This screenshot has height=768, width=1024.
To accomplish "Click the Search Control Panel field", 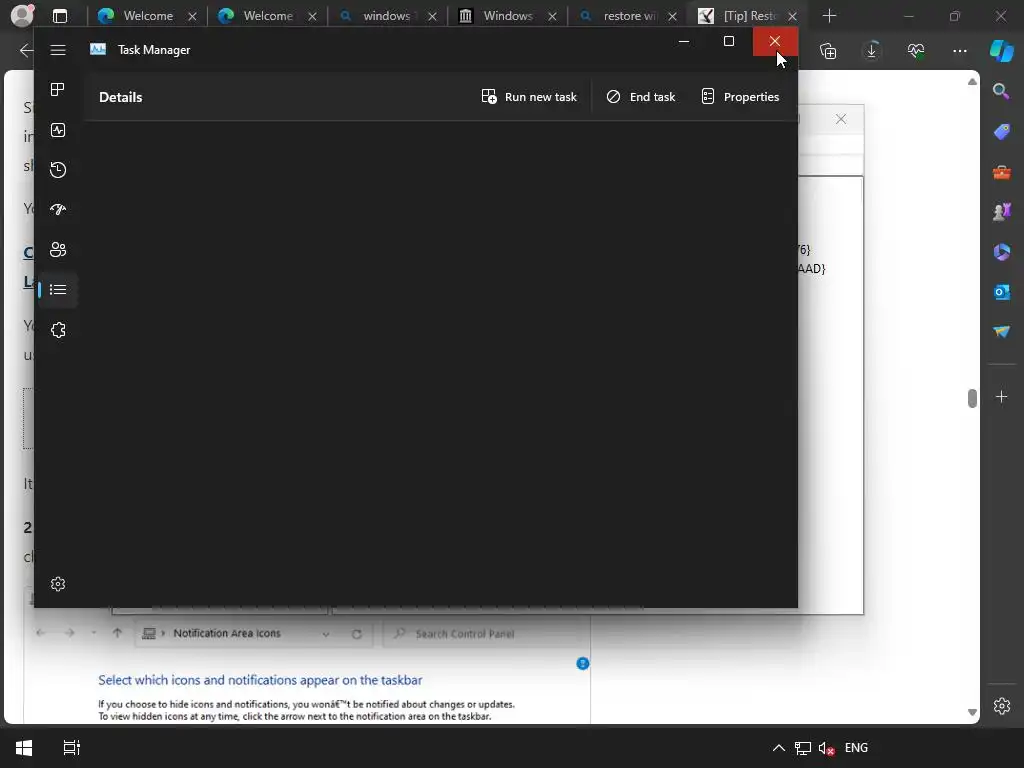I will pos(483,633).
